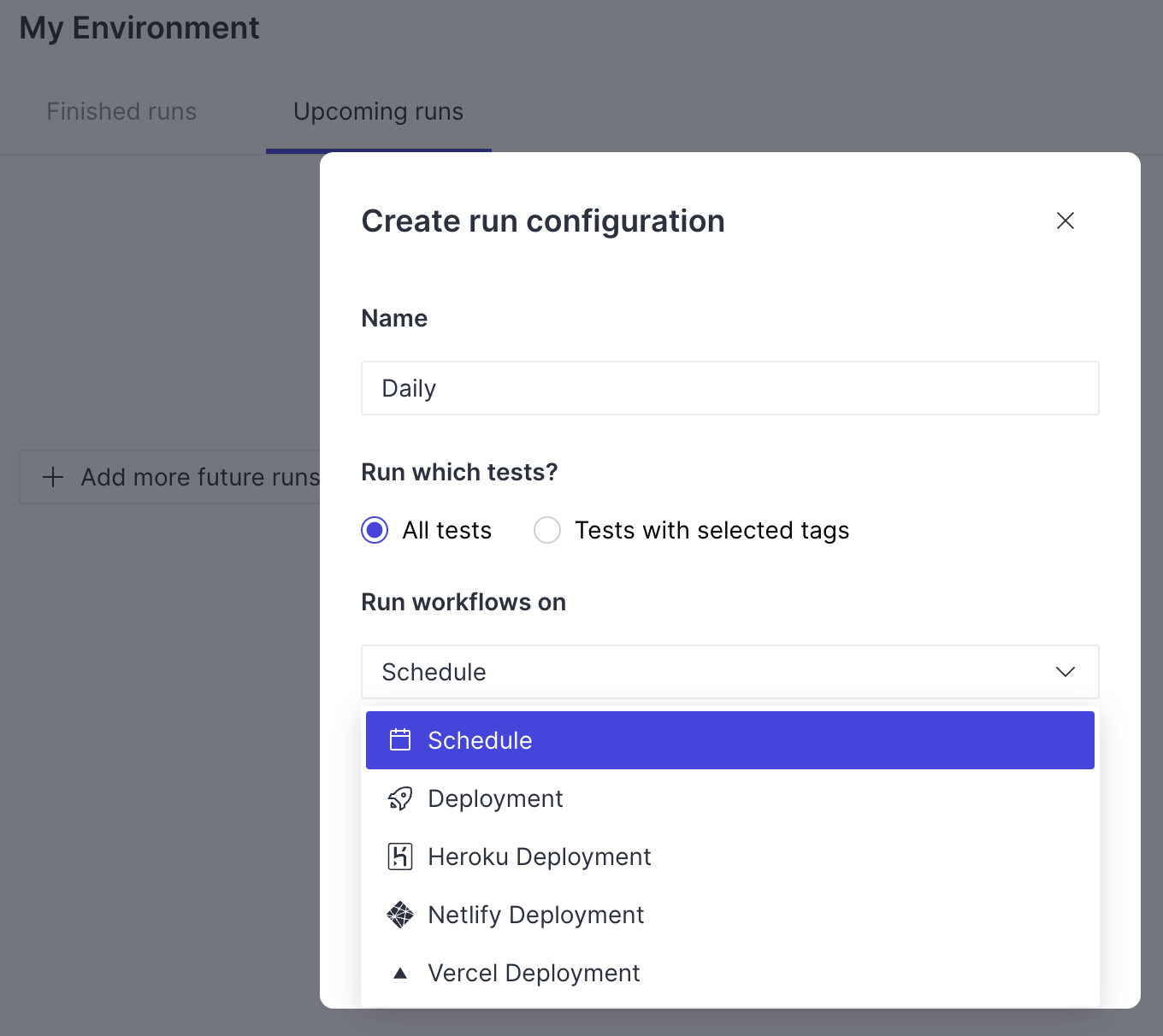Click the calendar icon beside Schedule option
Image resolution: width=1163 pixels, height=1036 pixels.
400,740
